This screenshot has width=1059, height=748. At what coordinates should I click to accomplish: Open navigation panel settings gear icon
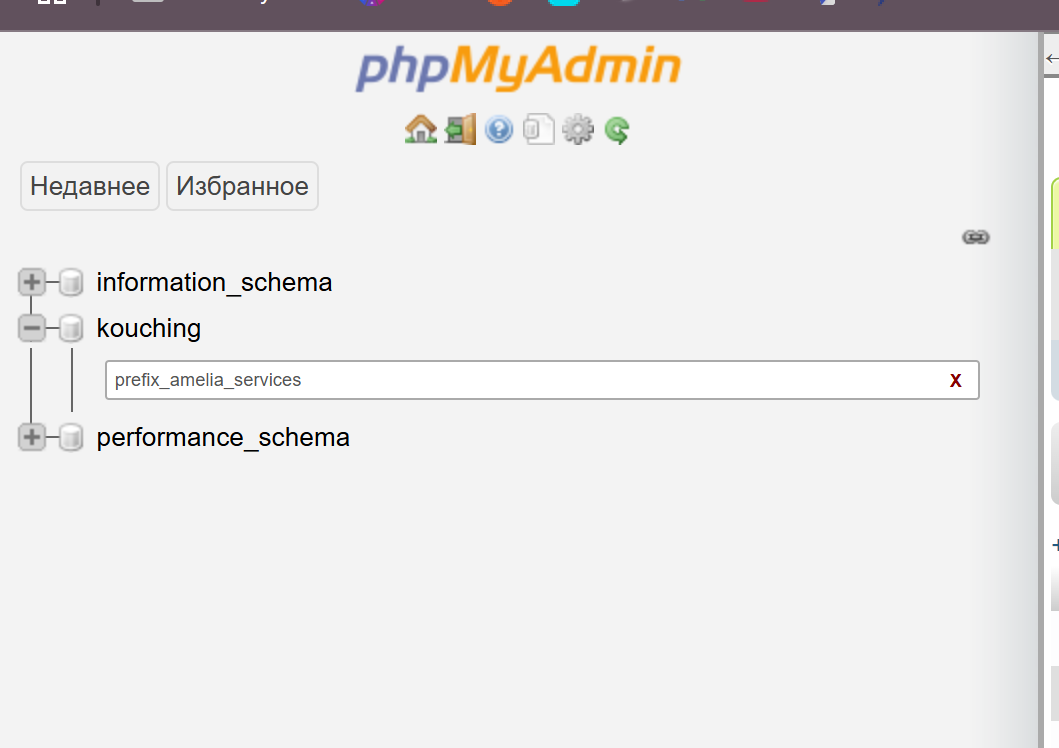click(x=578, y=129)
